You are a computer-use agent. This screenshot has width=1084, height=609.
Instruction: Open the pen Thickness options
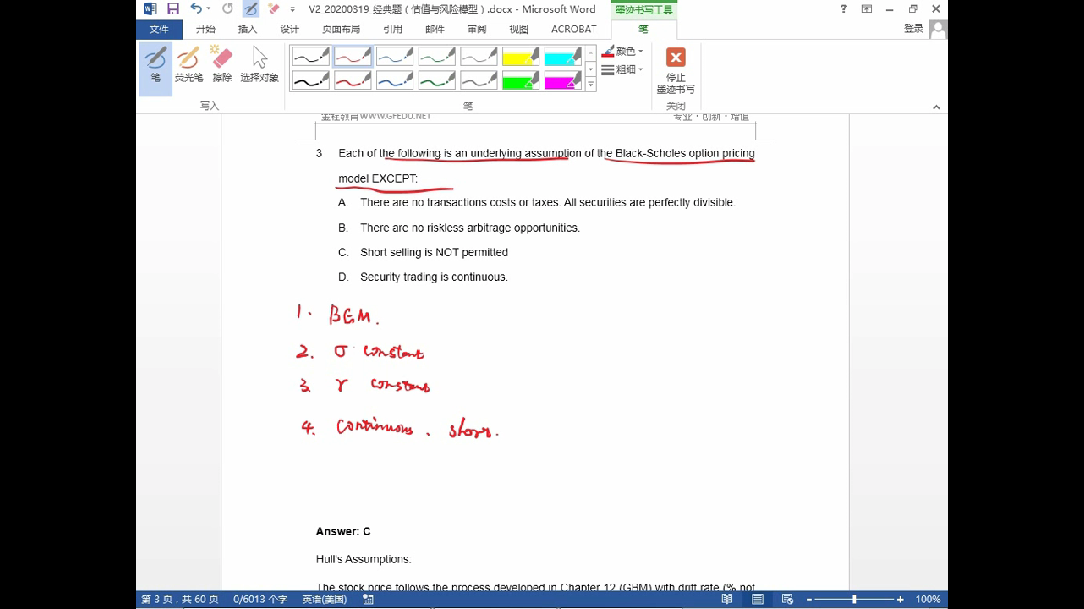tap(622, 69)
